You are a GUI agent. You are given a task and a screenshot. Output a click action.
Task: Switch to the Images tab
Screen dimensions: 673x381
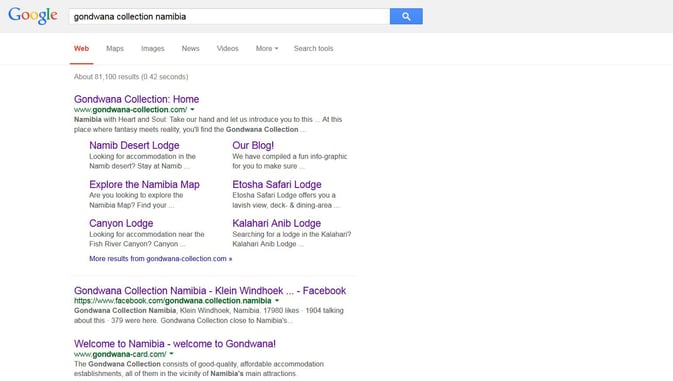(x=153, y=48)
